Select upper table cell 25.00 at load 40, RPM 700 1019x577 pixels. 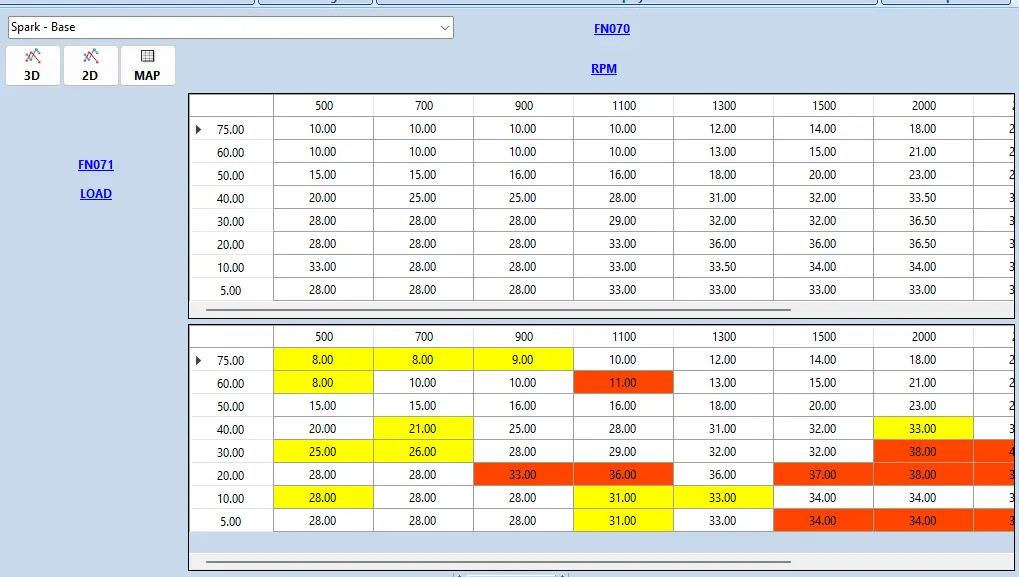click(x=424, y=198)
